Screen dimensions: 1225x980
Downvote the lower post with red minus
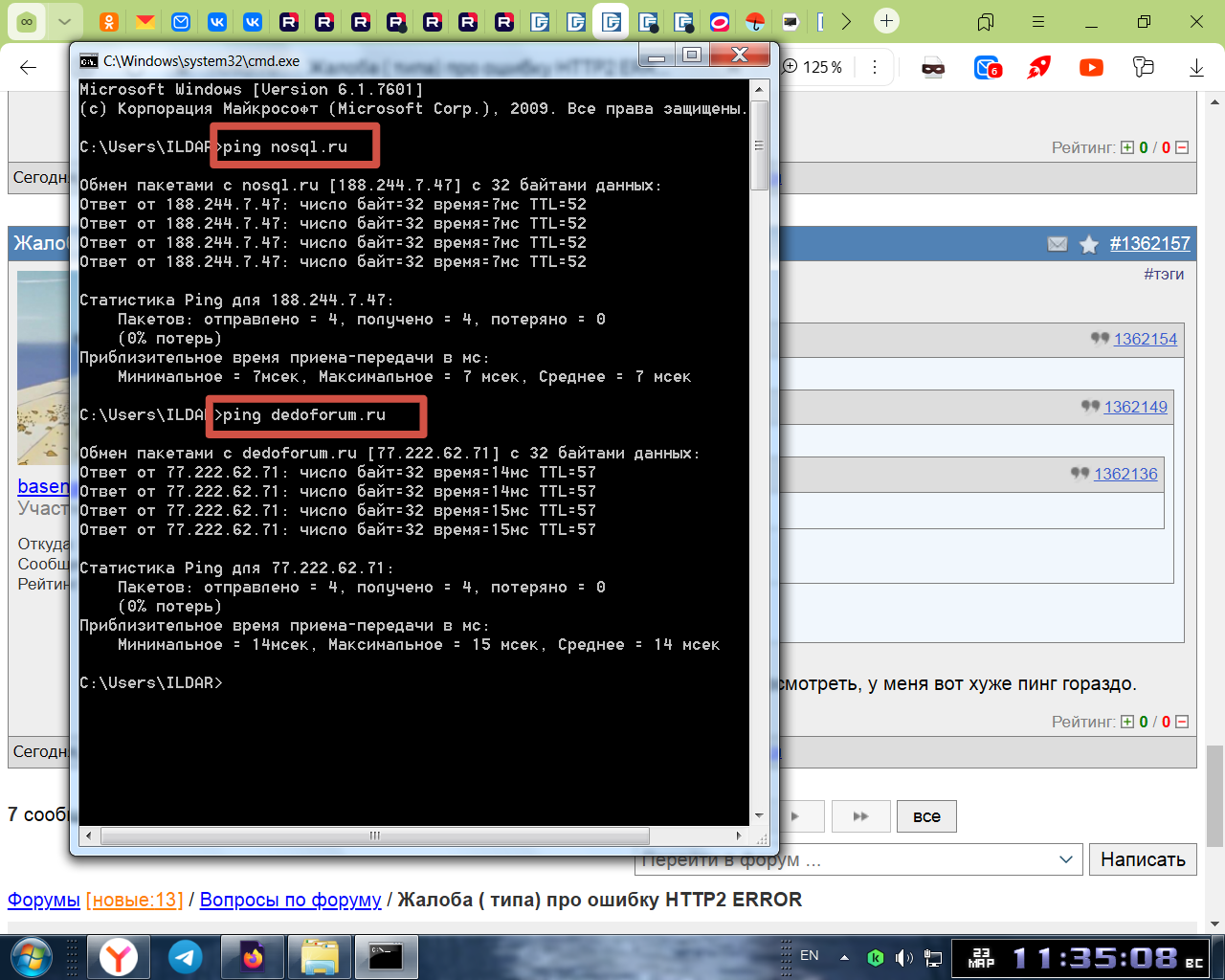[x=1182, y=722]
